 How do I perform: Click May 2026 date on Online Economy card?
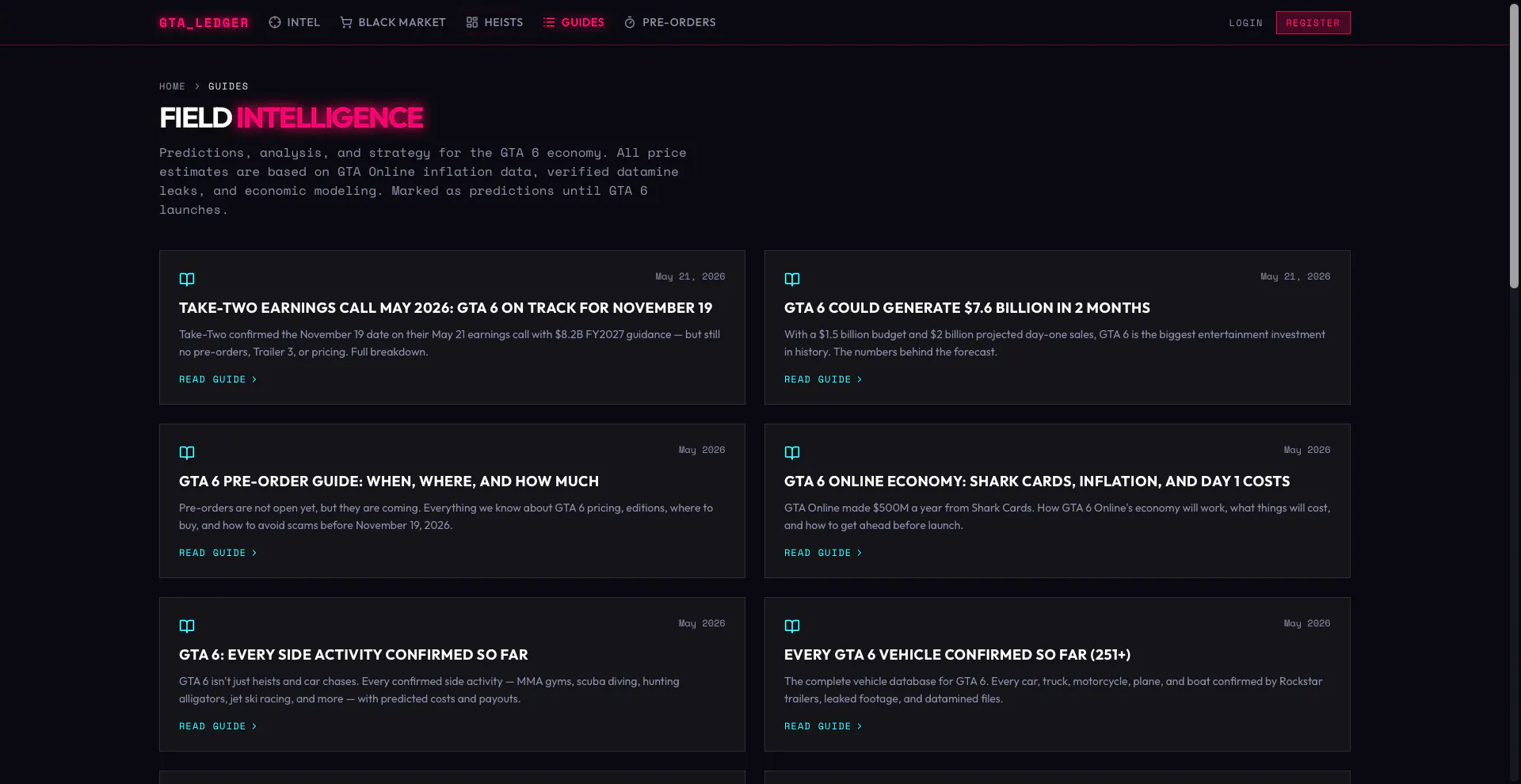1307,450
